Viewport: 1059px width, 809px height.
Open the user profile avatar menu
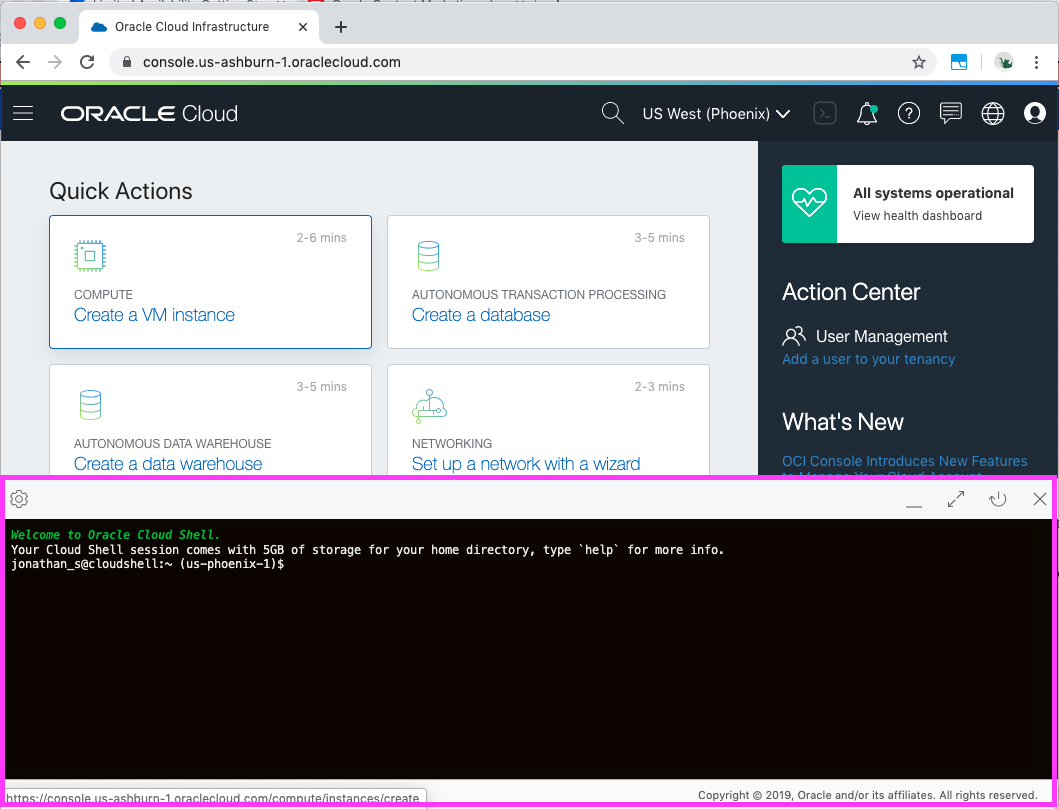click(x=1034, y=113)
